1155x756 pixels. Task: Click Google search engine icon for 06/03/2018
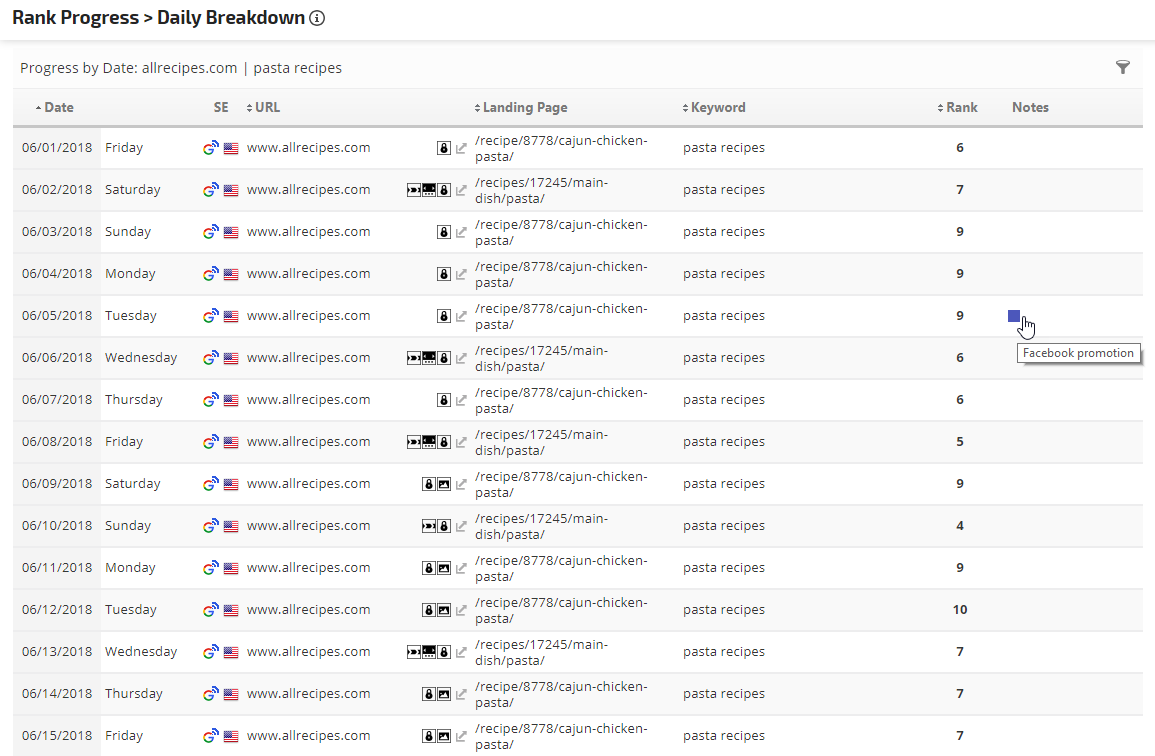click(210, 232)
